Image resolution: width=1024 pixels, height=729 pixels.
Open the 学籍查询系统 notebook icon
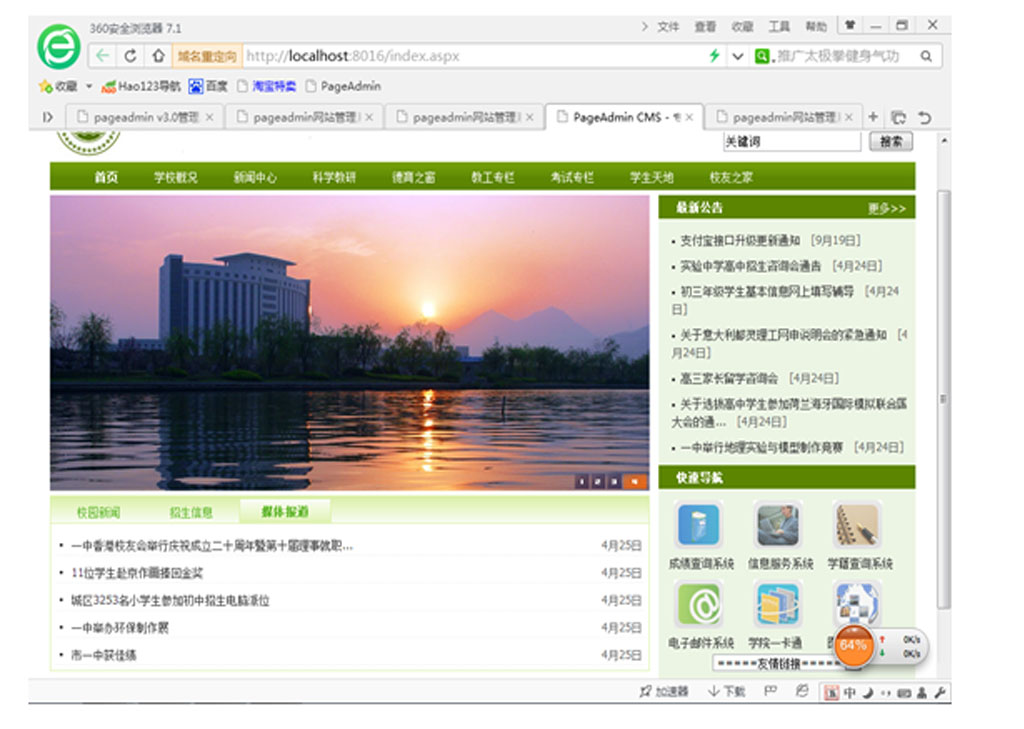[x=857, y=525]
